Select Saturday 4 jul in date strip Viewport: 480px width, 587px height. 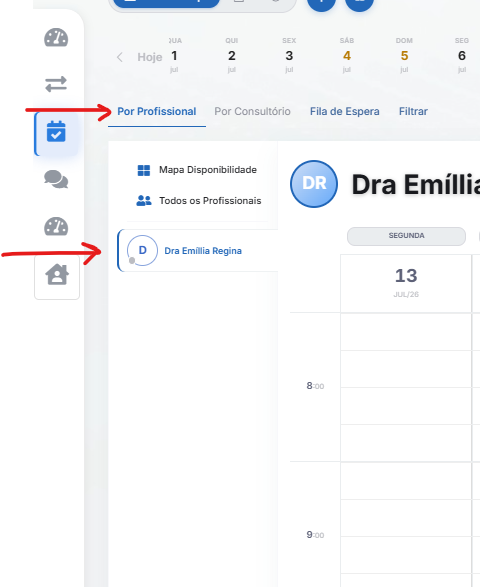[347, 55]
